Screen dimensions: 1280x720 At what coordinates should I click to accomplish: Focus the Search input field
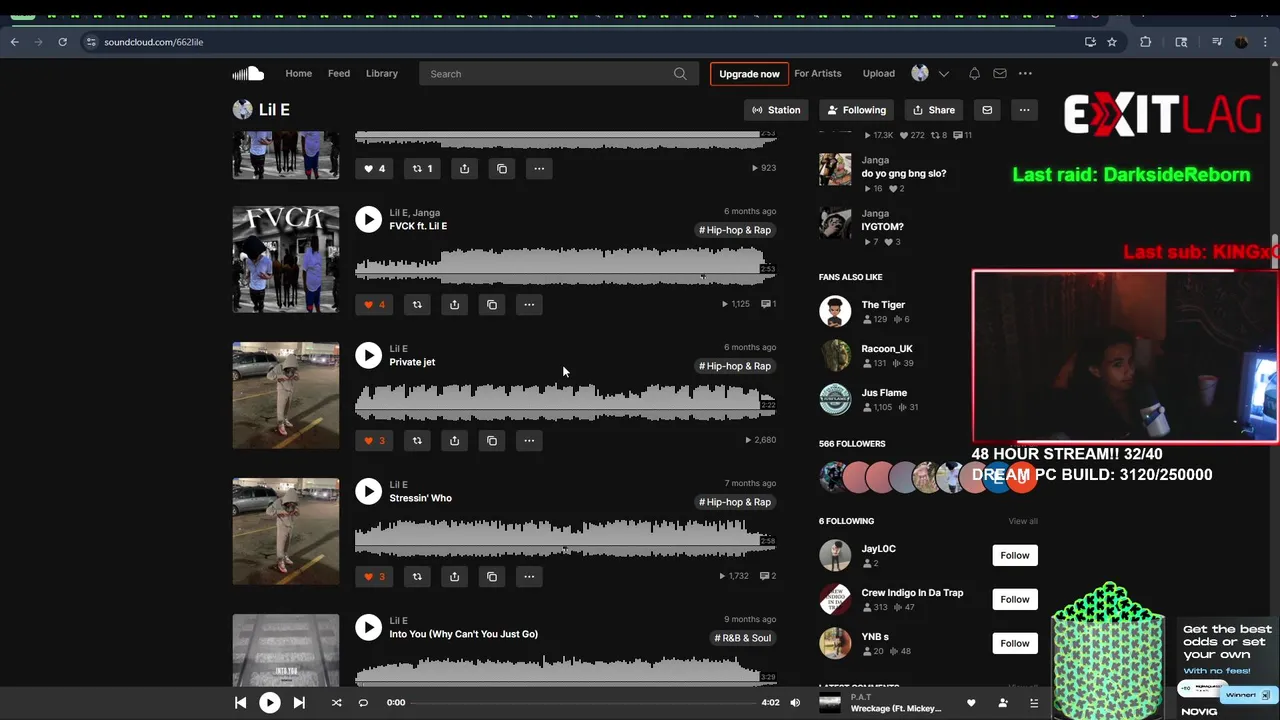click(557, 73)
